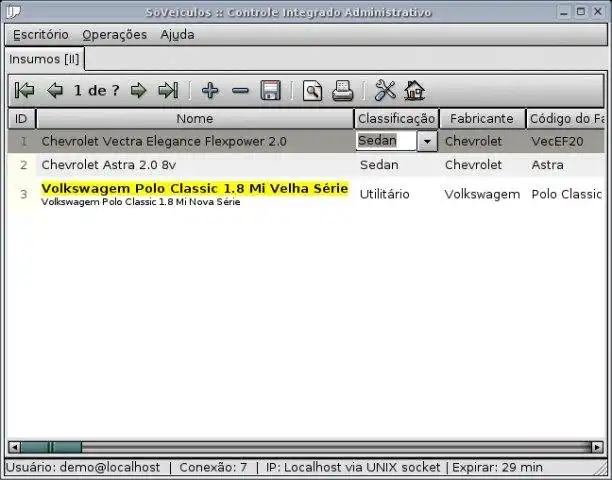Viewport: 612px width, 480px height.
Task: Remove record with the minus icon
Action: click(x=240, y=91)
